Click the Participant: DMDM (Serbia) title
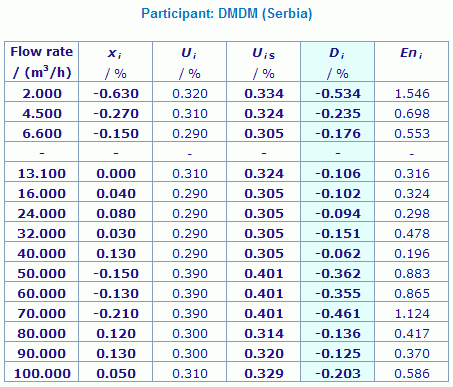Viewport: 453px width, 387px height. point(227,14)
